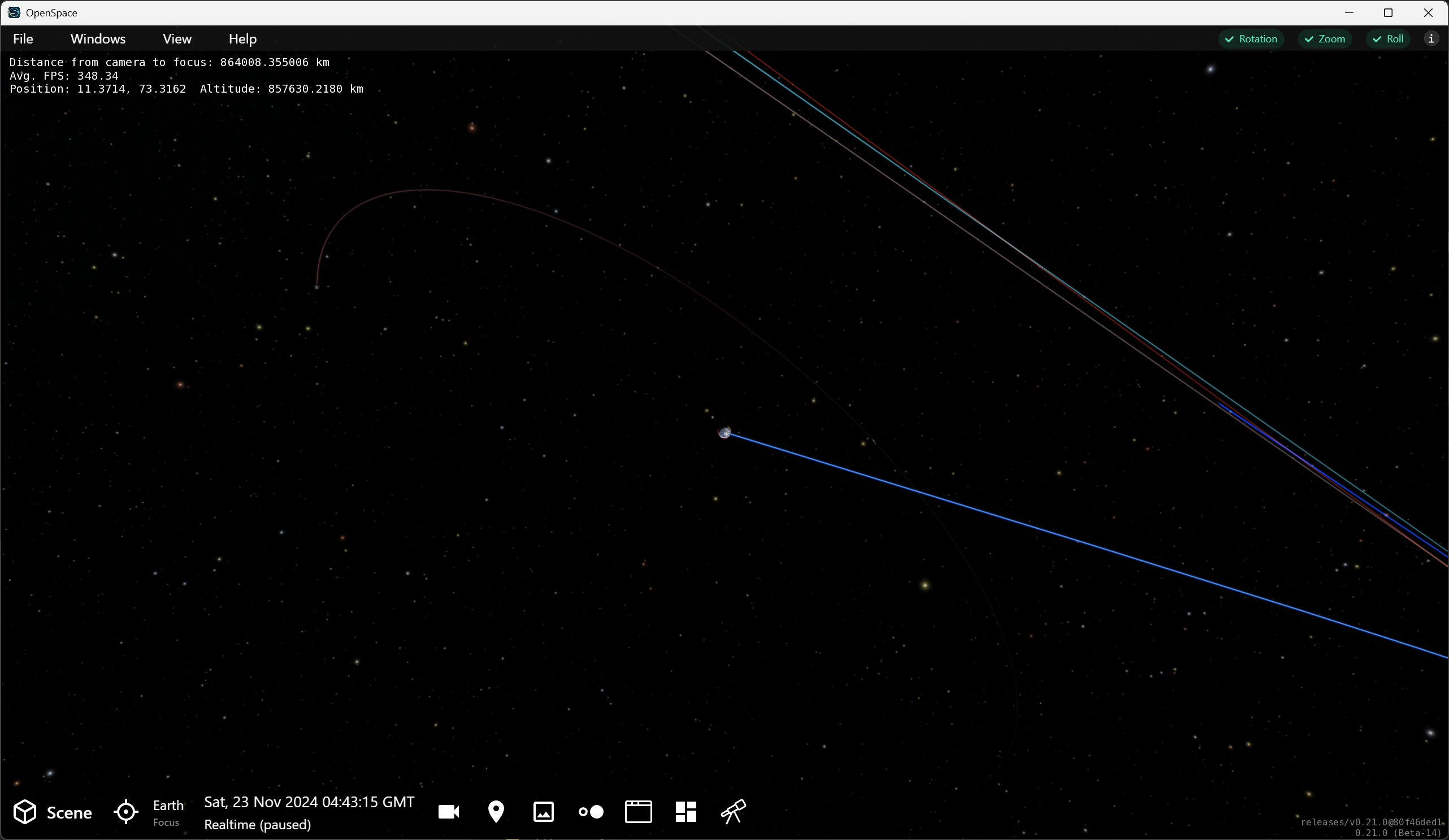This screenshot has width=1449, height=840.
Task: Open the File menu
Action: coord(23,39)
